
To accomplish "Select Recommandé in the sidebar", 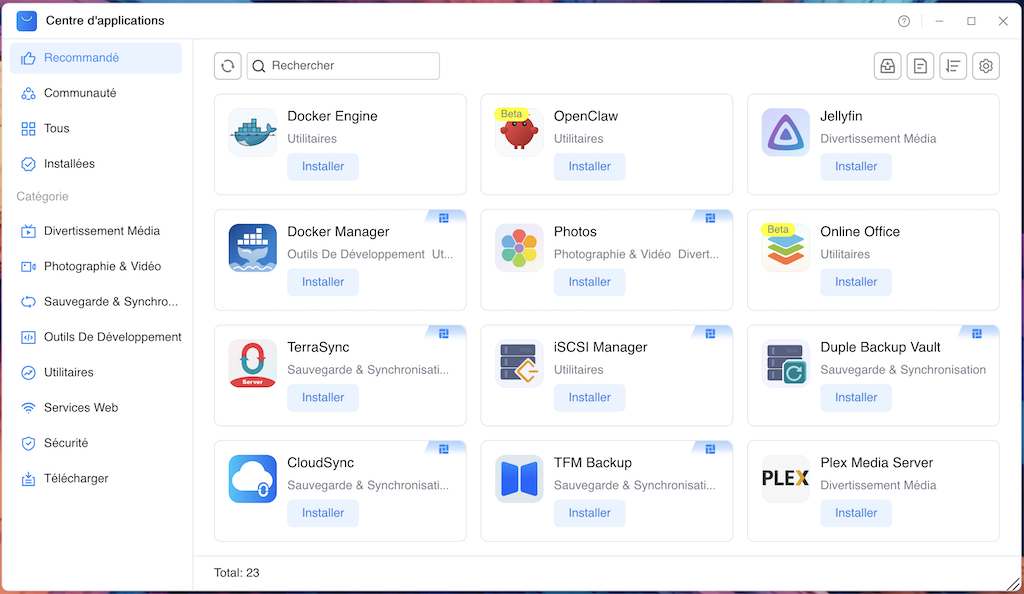I will click(96, 58).
